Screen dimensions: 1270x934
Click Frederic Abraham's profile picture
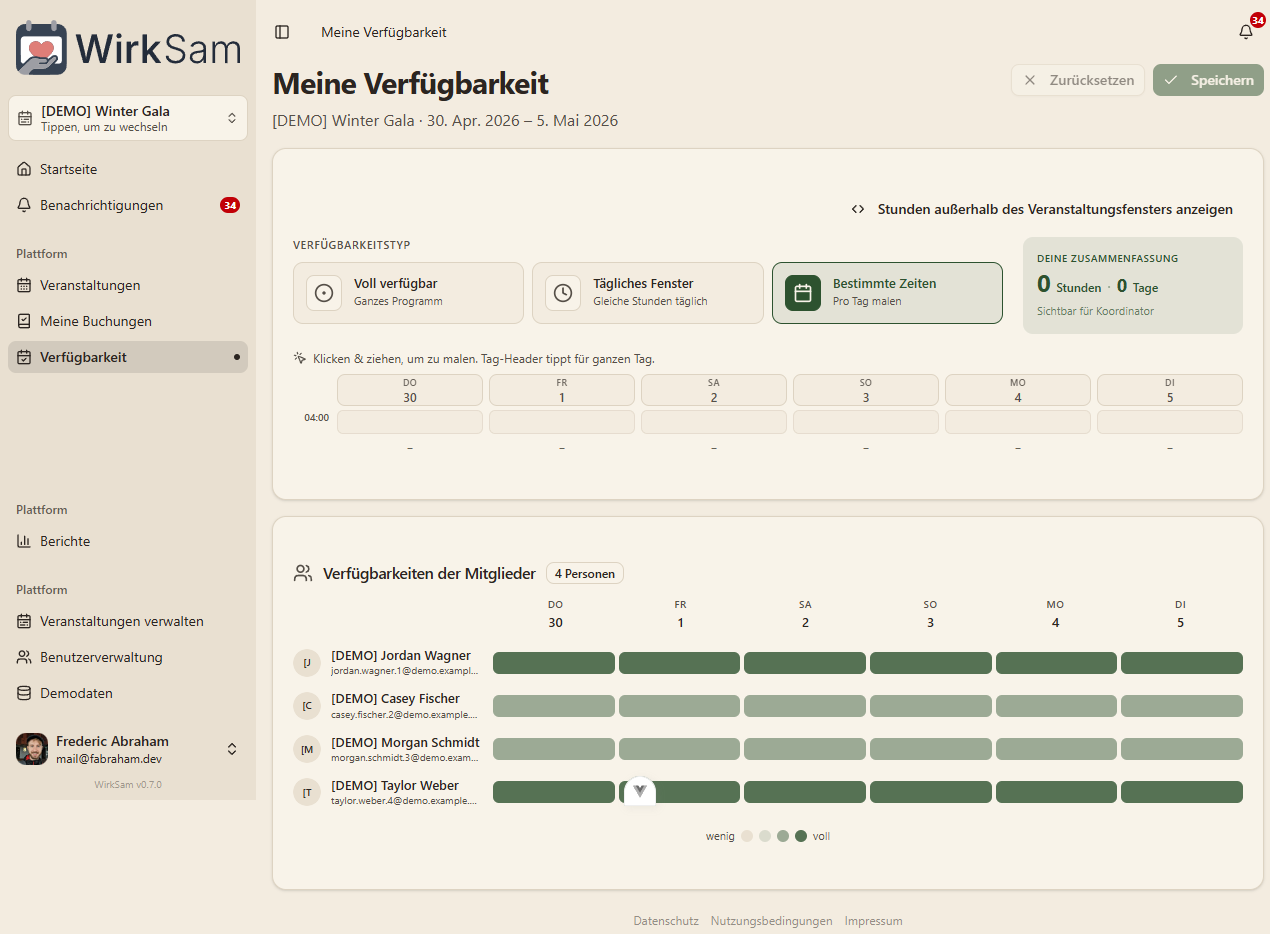tap(32, 749)
